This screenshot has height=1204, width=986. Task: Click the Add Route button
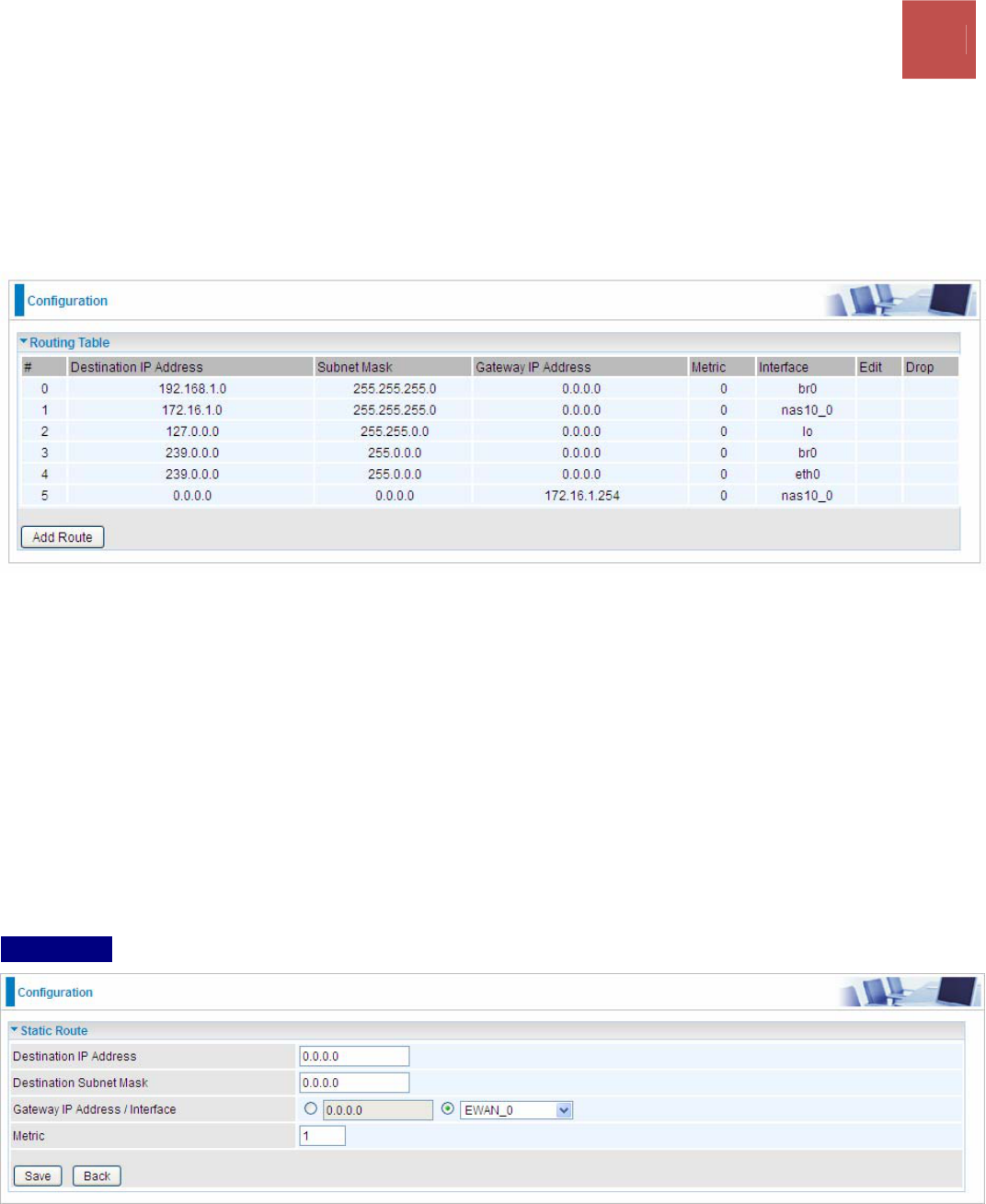pyautogui.click(x=63, y=537)
